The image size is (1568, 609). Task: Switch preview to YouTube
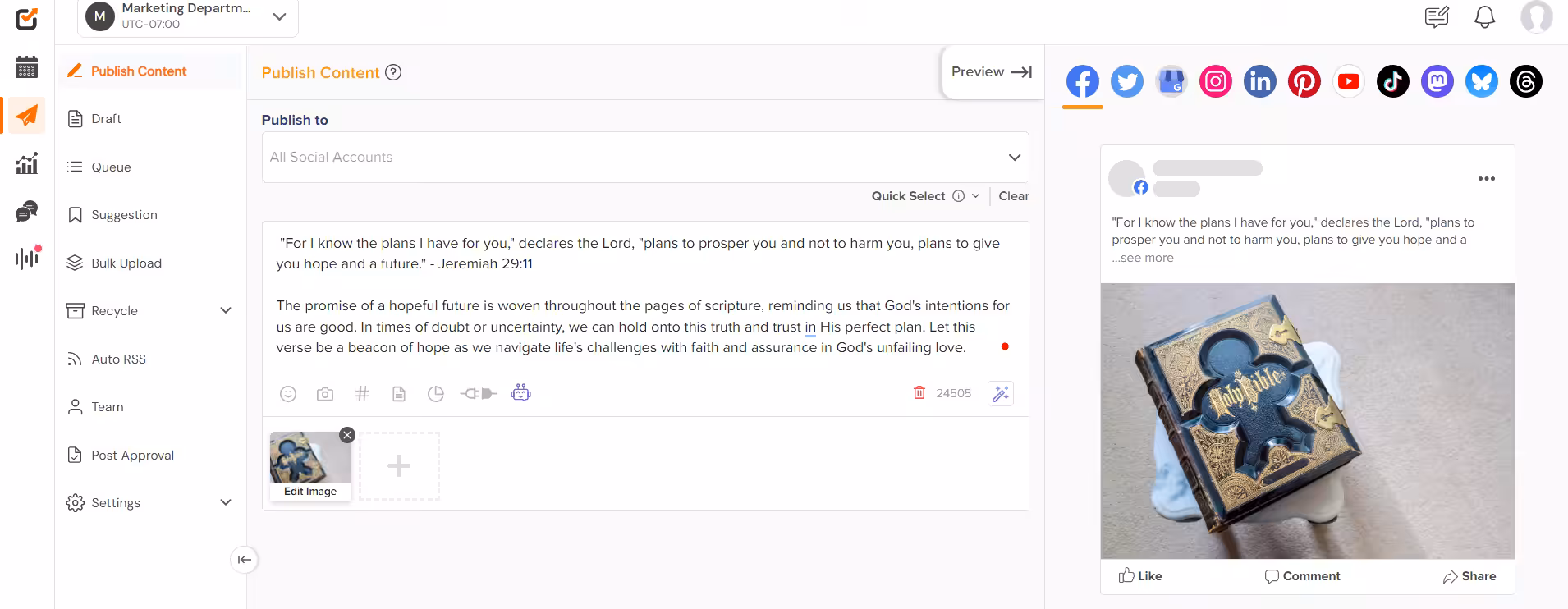coord(1349,81)
